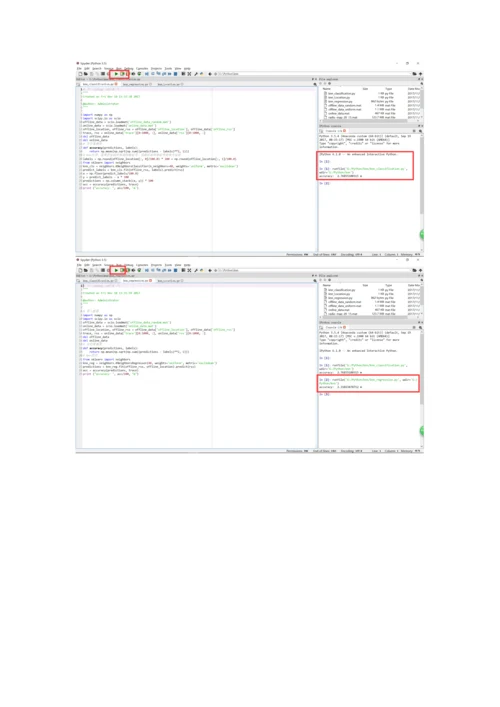
Task: Click knn_location.py in upper File explorer
Action: coord(339,97)
